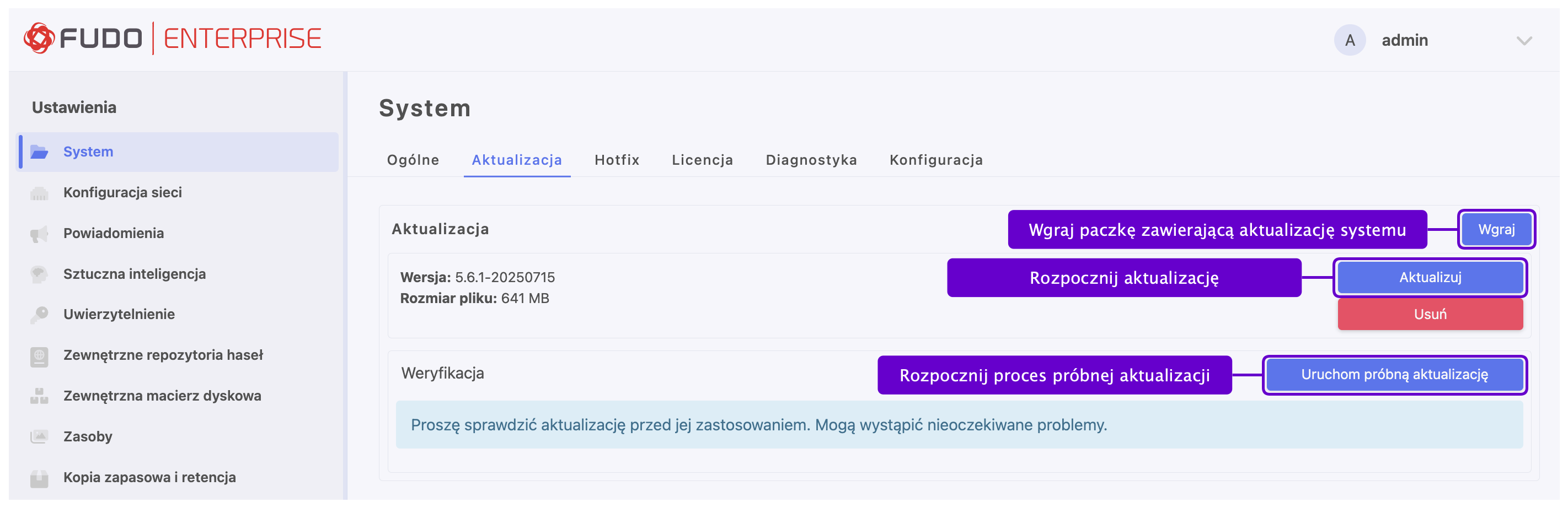This screenshot has width=1568, height=513.
Task: Go to the Diagnostyka tab
Action: click(811, 160)
